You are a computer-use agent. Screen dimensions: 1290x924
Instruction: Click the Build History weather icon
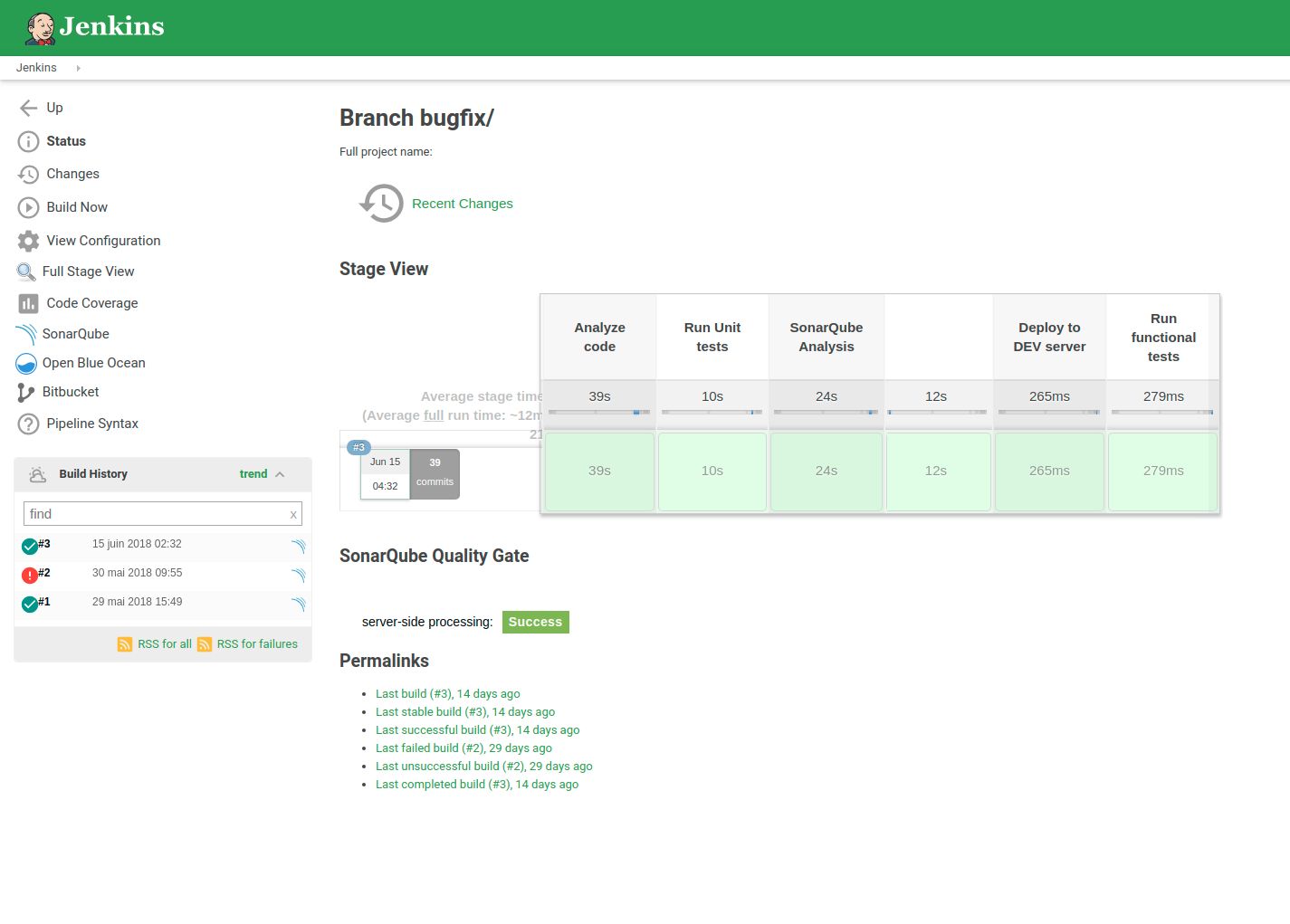(37, 474)
